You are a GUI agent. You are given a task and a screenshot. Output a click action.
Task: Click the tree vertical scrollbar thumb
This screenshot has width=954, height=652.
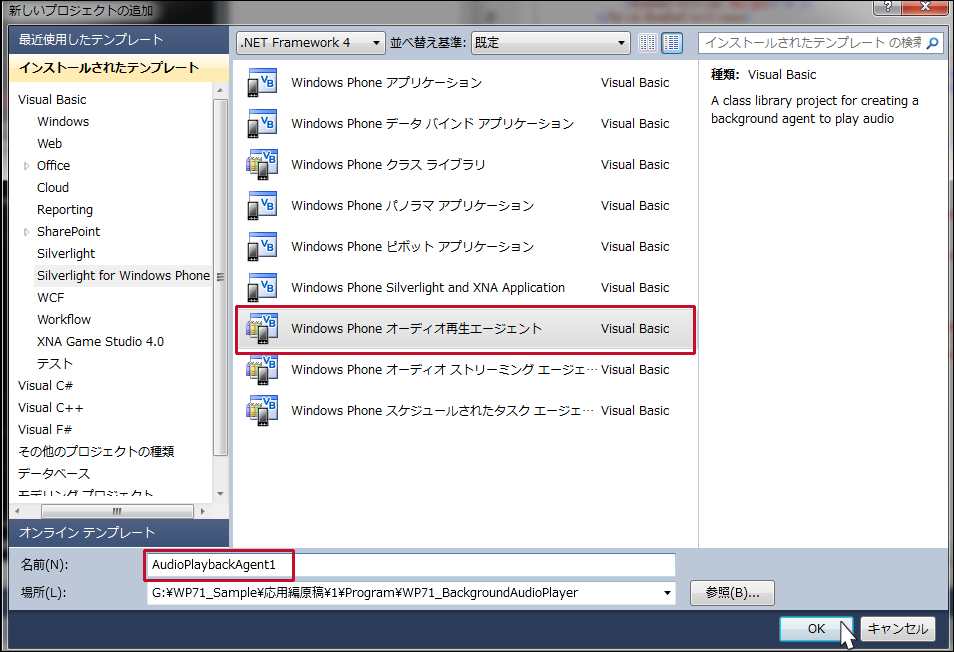pos(220,277)
